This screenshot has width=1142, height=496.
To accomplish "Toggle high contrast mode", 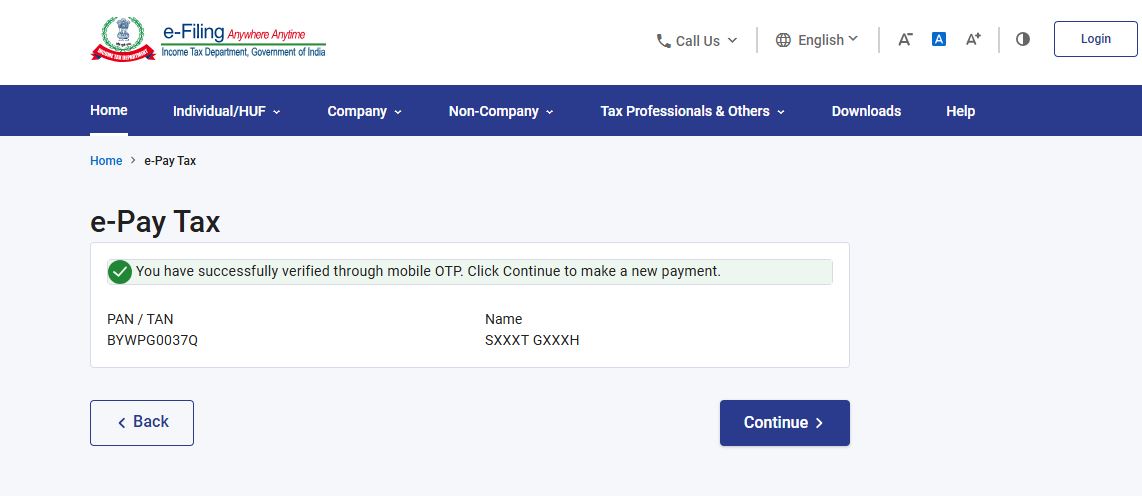I will pyautogui.click(x=1022, y=40).
